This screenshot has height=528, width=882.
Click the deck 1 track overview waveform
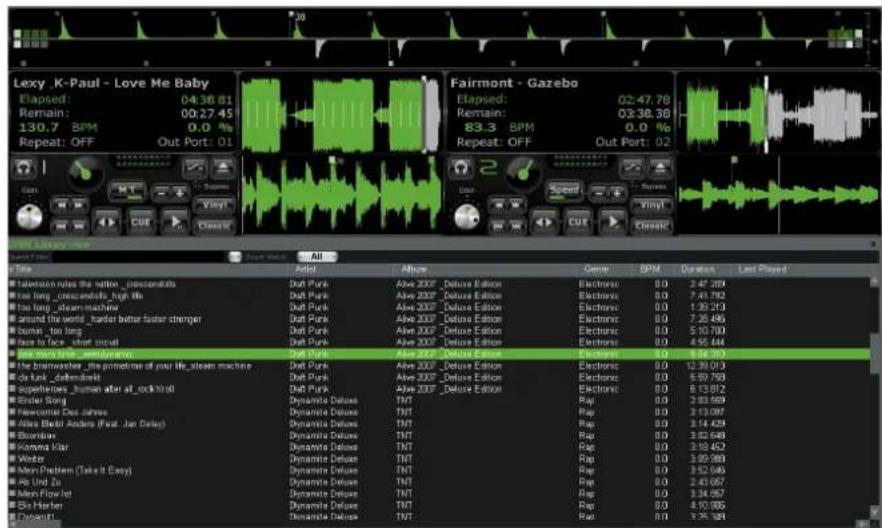(340, 115)
